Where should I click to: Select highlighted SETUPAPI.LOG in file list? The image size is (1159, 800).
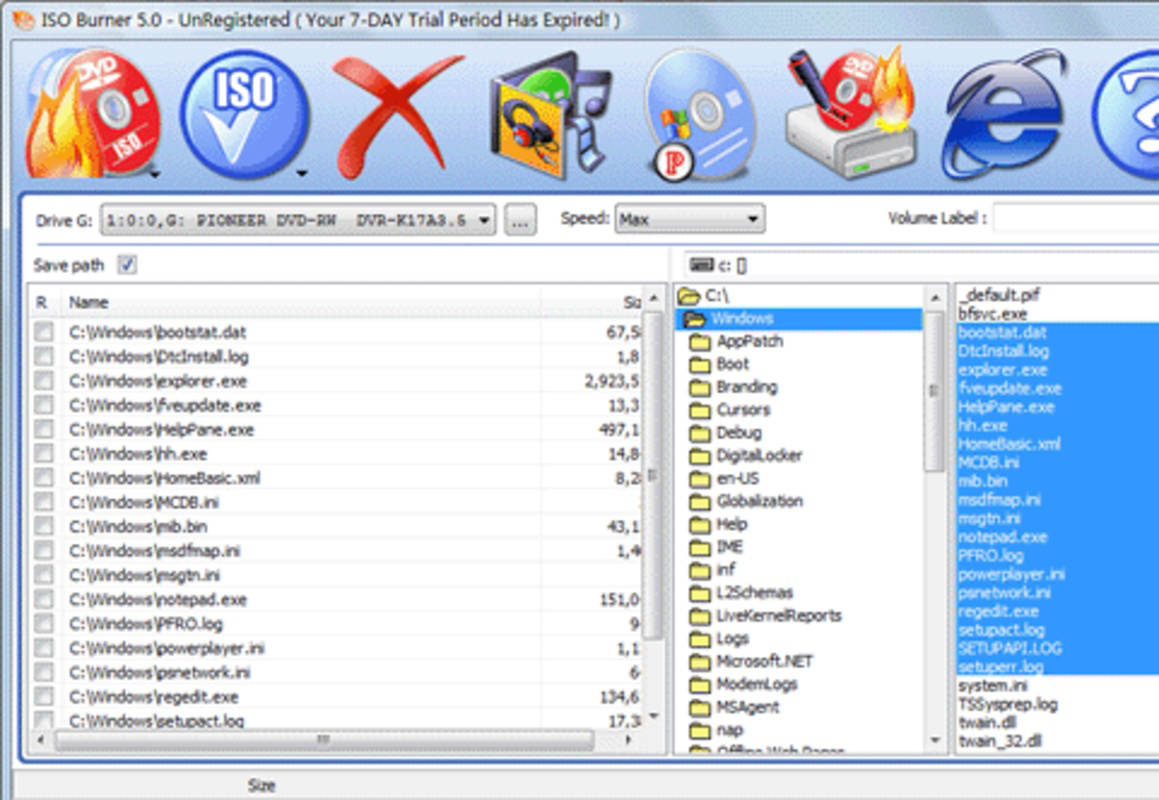(x=1010, y=648)
